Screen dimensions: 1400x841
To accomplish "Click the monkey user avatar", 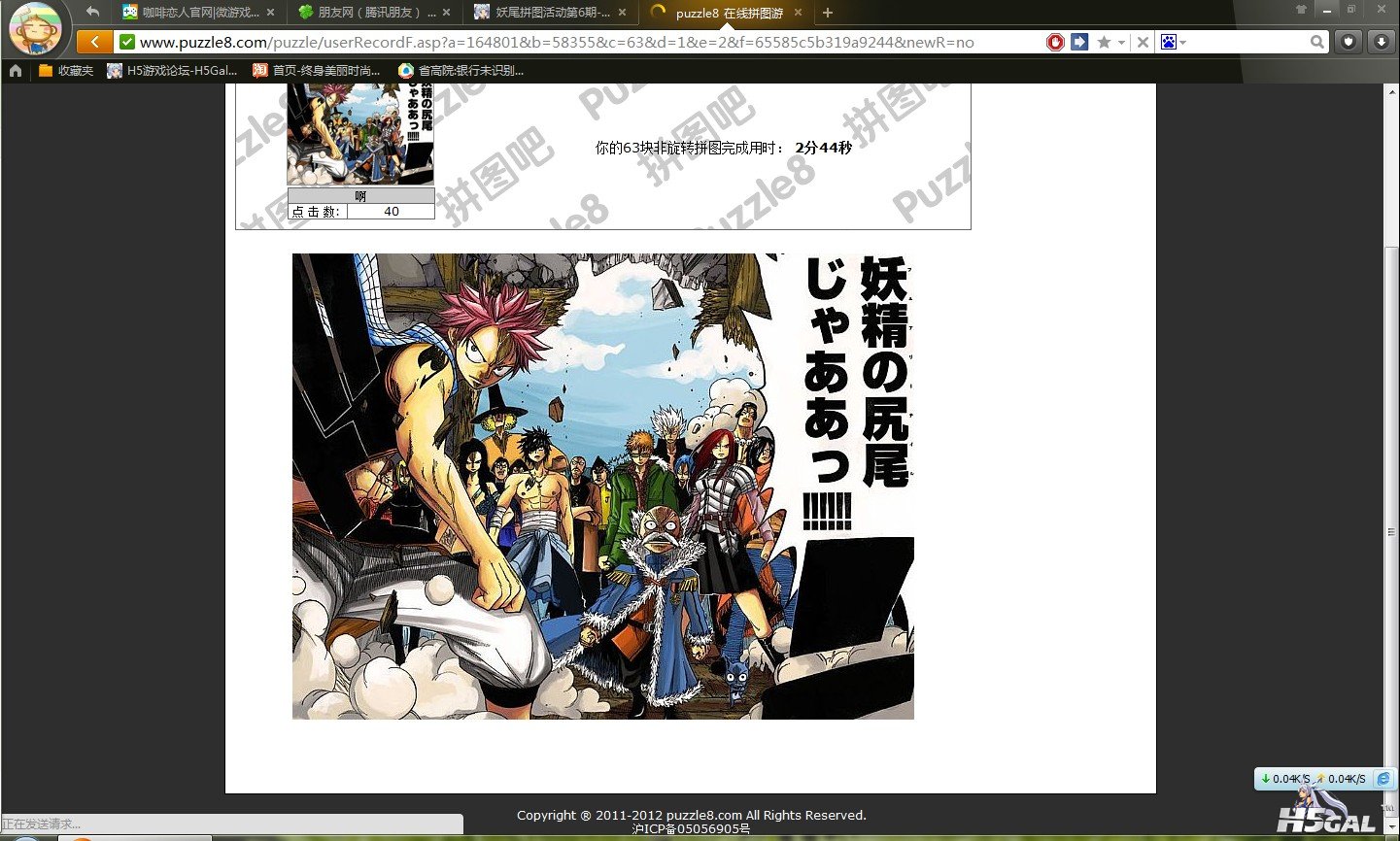I will [x=35, y=29].
